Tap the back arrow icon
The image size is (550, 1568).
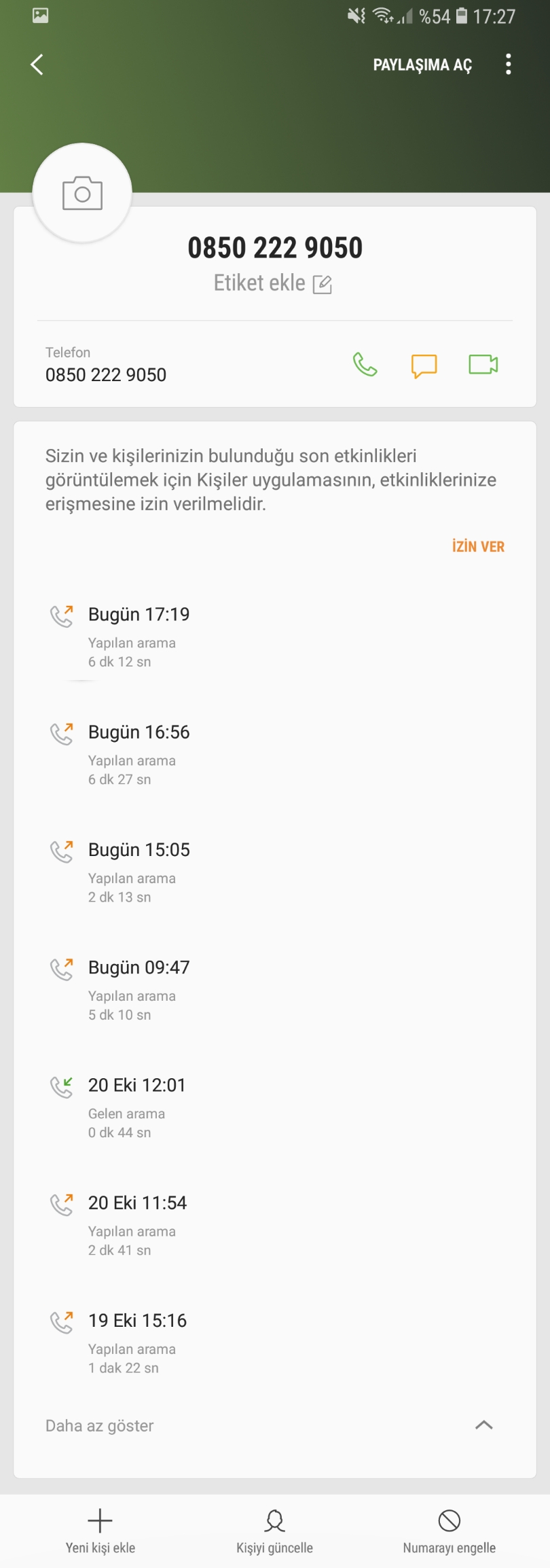pos(37,65)
